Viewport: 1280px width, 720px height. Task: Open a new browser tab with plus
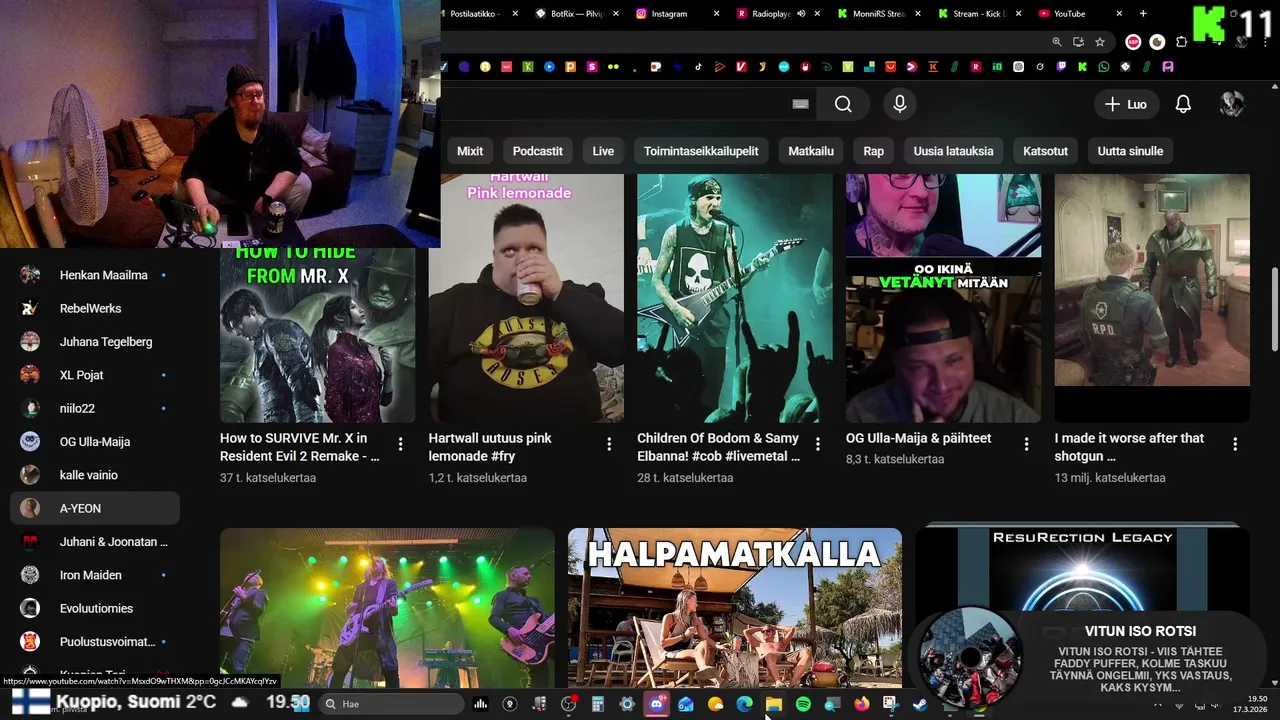(x=1143, y=14)
